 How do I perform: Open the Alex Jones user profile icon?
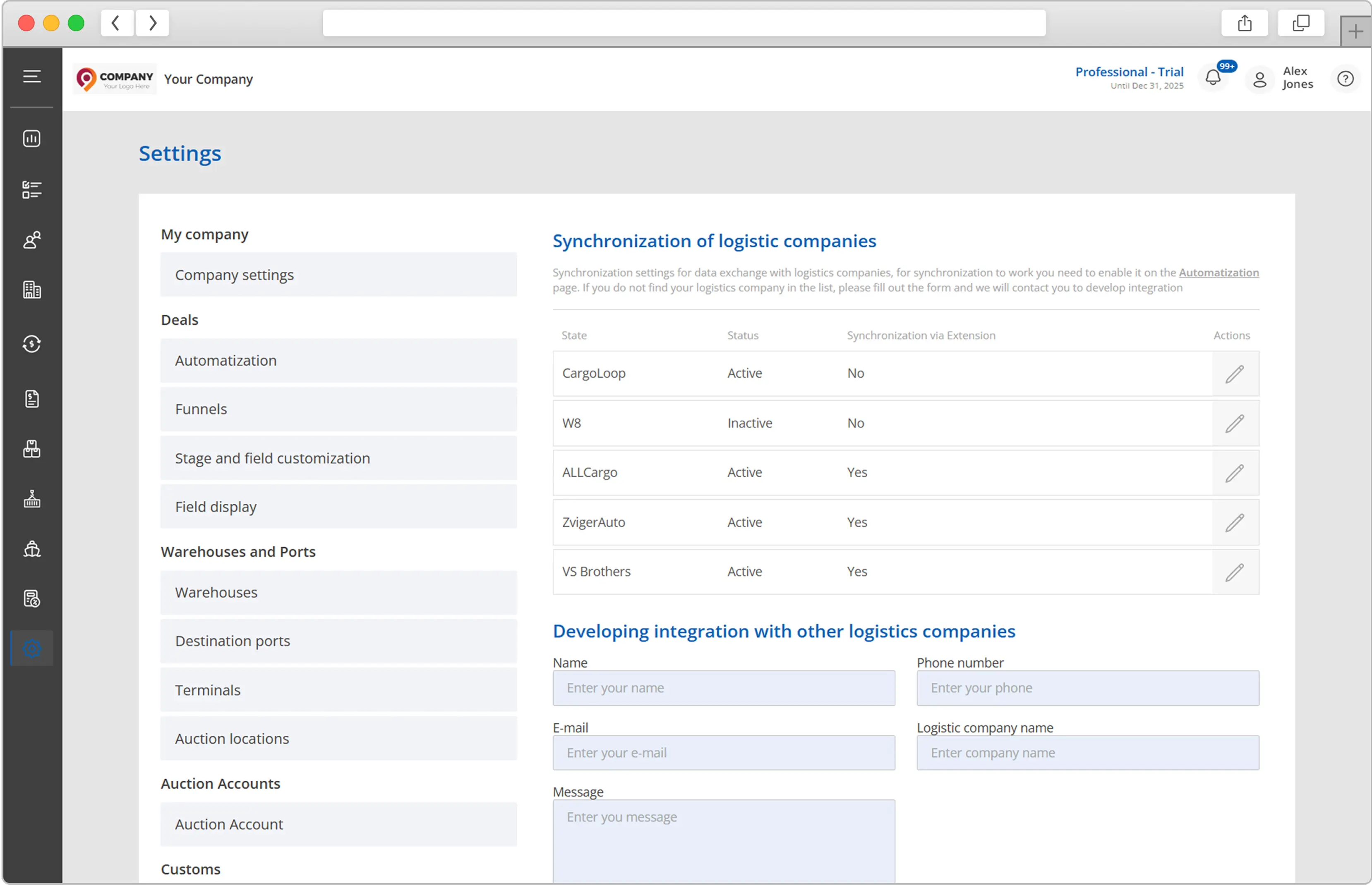tap(1259, 79)
